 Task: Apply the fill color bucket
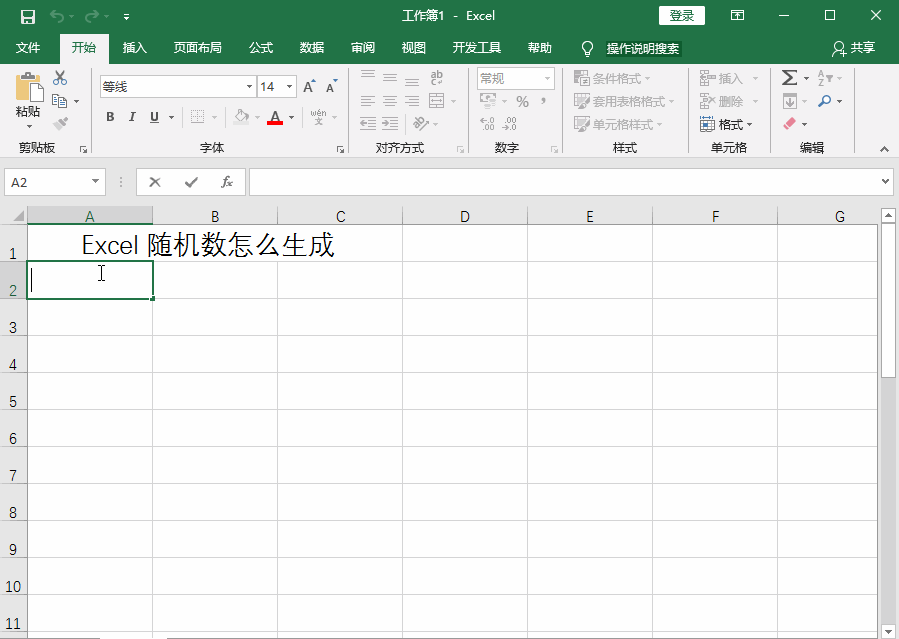pyautogui.click(x=241, y=117)
